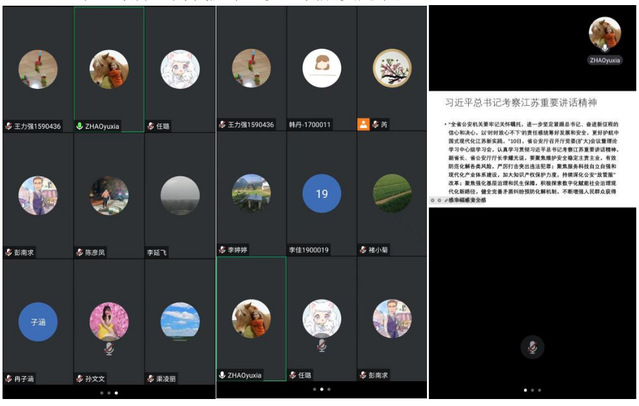This screenshot has height=406, width=639.
Task: Click the mic icon next to 李婷婷's name
Action: click(223, 251)
